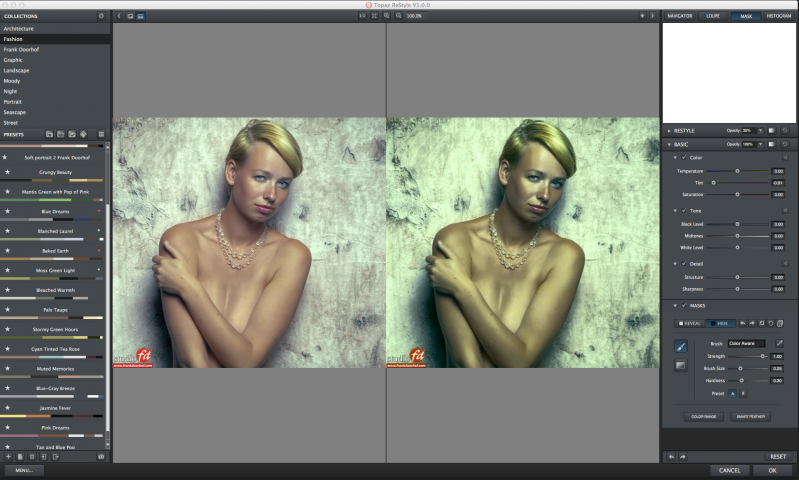
Task: Click the Reset button
Action: 778,457
